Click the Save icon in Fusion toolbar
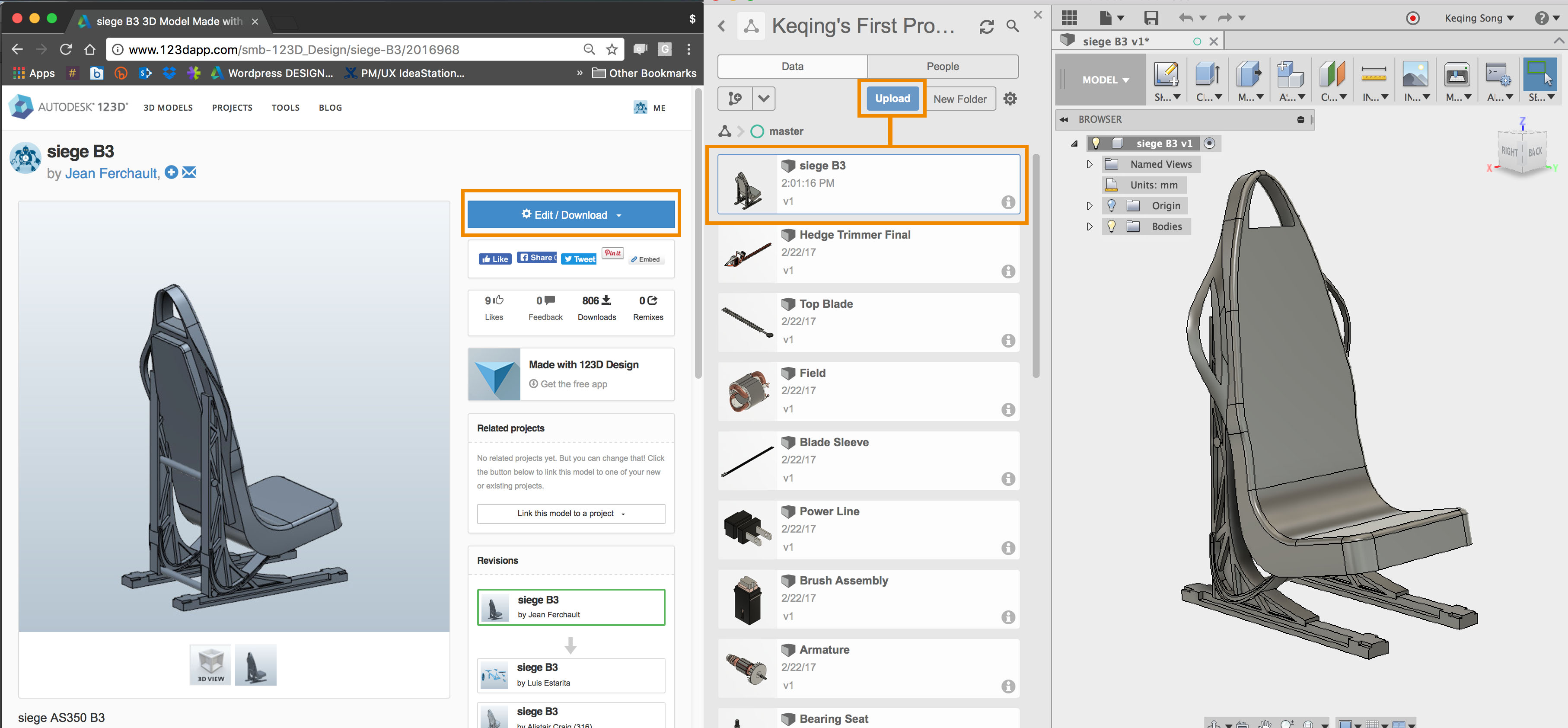The image size is (1568, 728). click(x=1151, y=18)
